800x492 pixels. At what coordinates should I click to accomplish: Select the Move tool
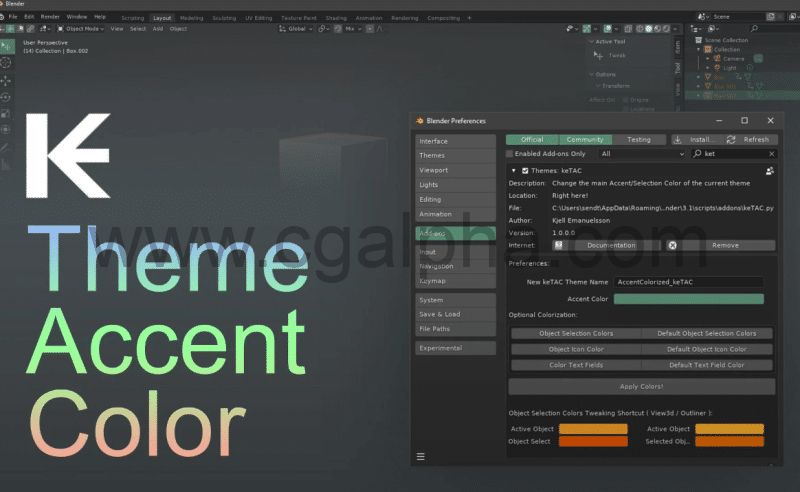(6, 81)
